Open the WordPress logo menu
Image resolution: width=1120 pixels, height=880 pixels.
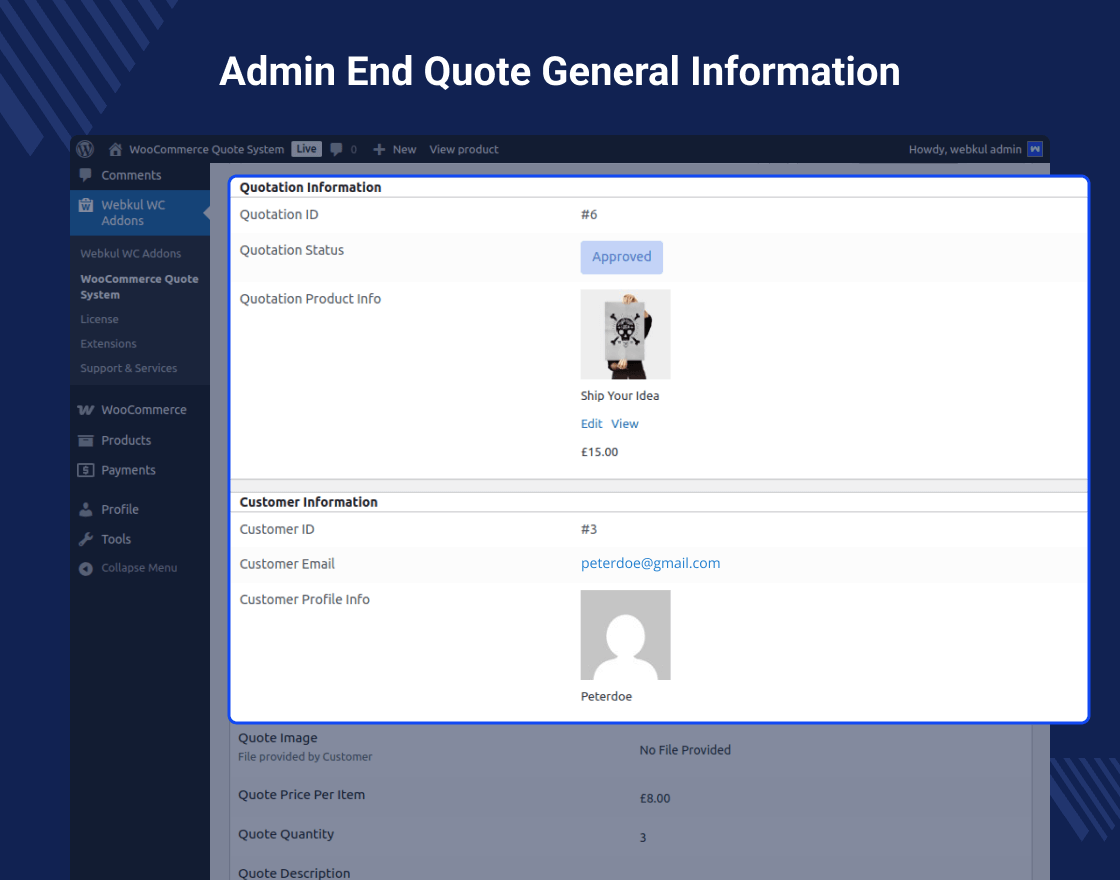pos(85,149)
